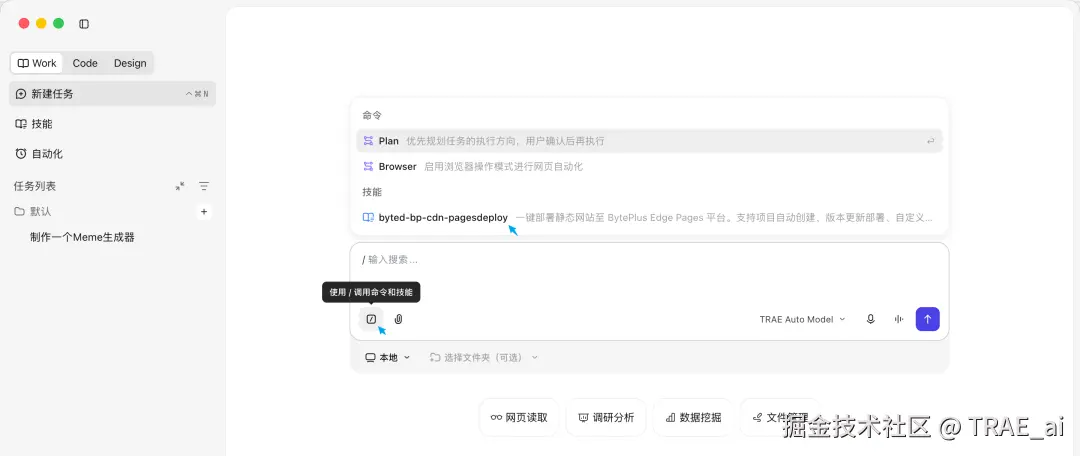Collapse the task list with the arrows icon

click(180, 186)
